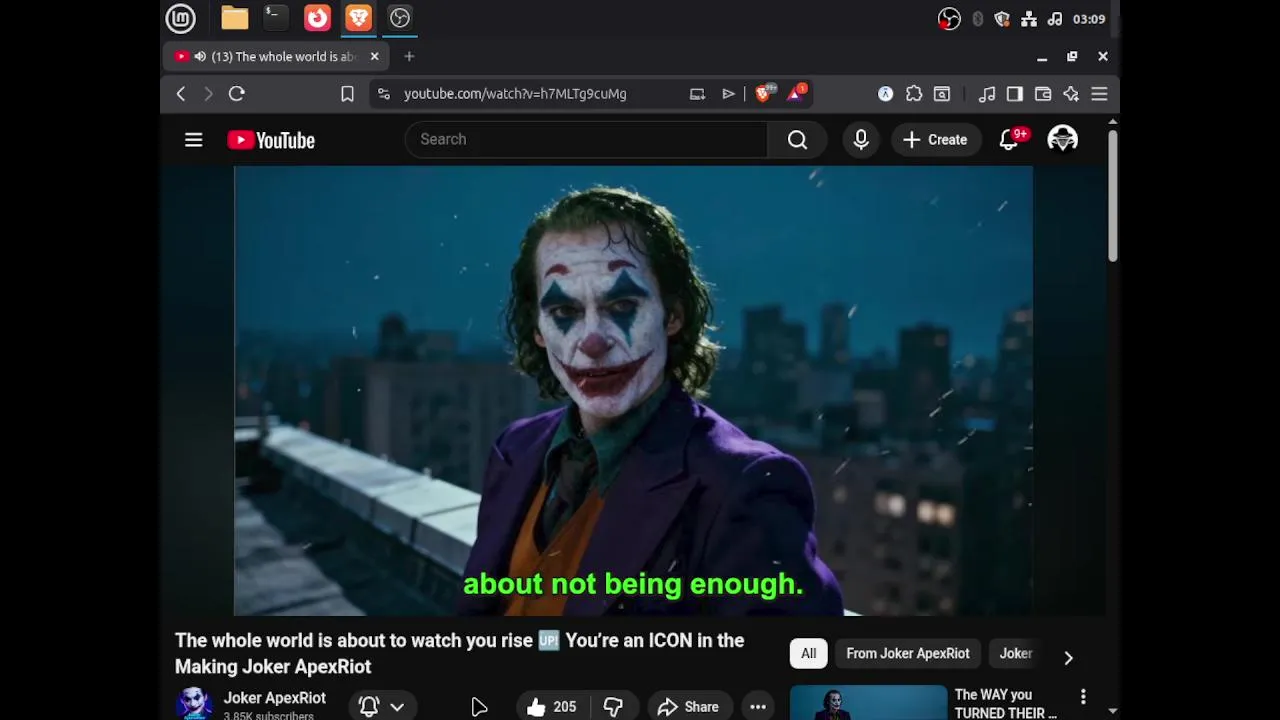
Task: Open Brave Rewards triangle icon
Action: click(x=797, y=94)
